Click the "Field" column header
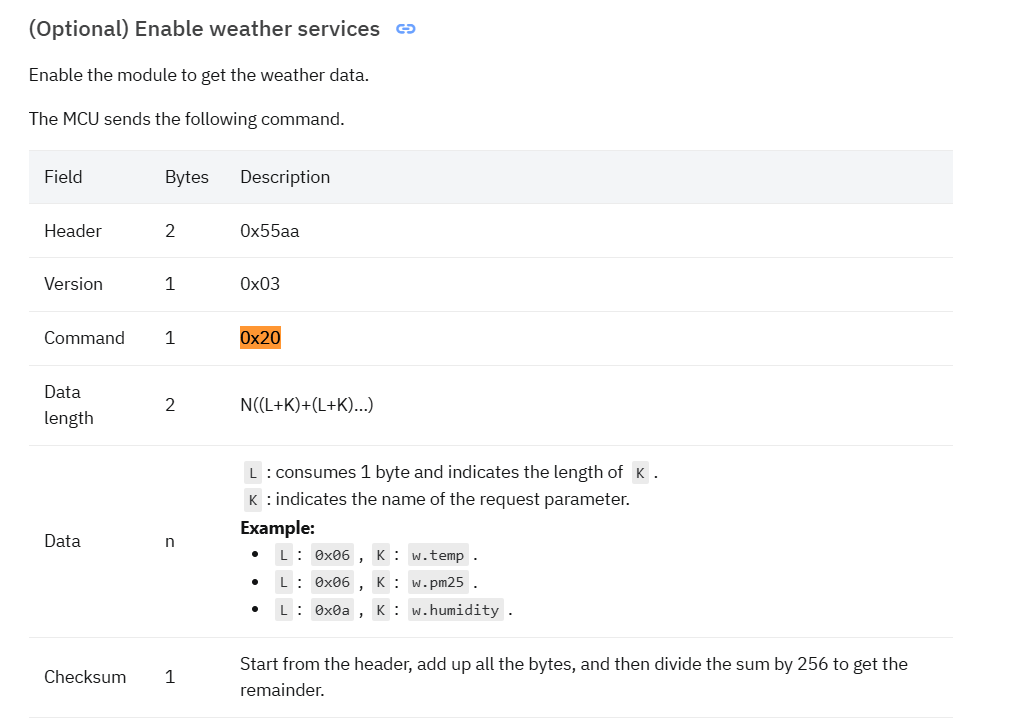 pyautogui.click(x=63, y=177)
